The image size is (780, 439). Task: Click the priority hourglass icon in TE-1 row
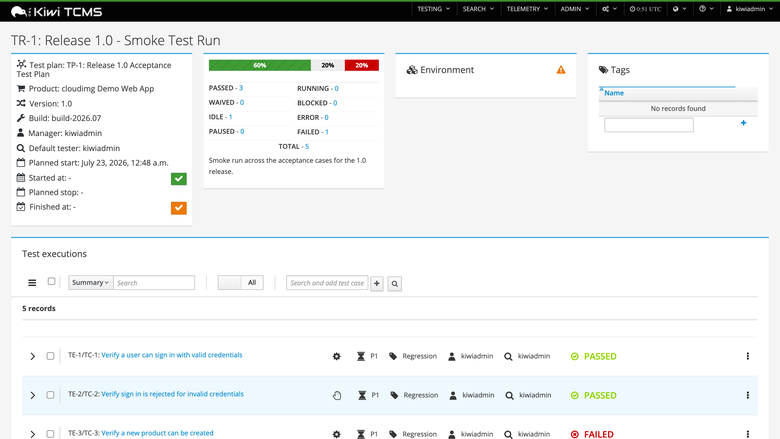[x=361, y=356]
